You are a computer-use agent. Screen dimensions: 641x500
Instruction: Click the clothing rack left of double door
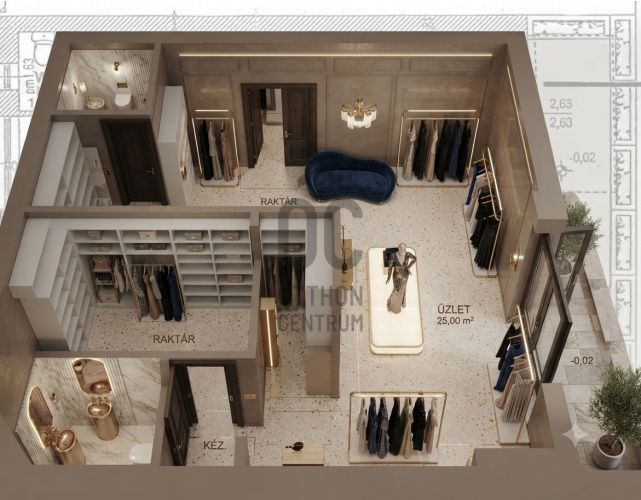[216, 148]
